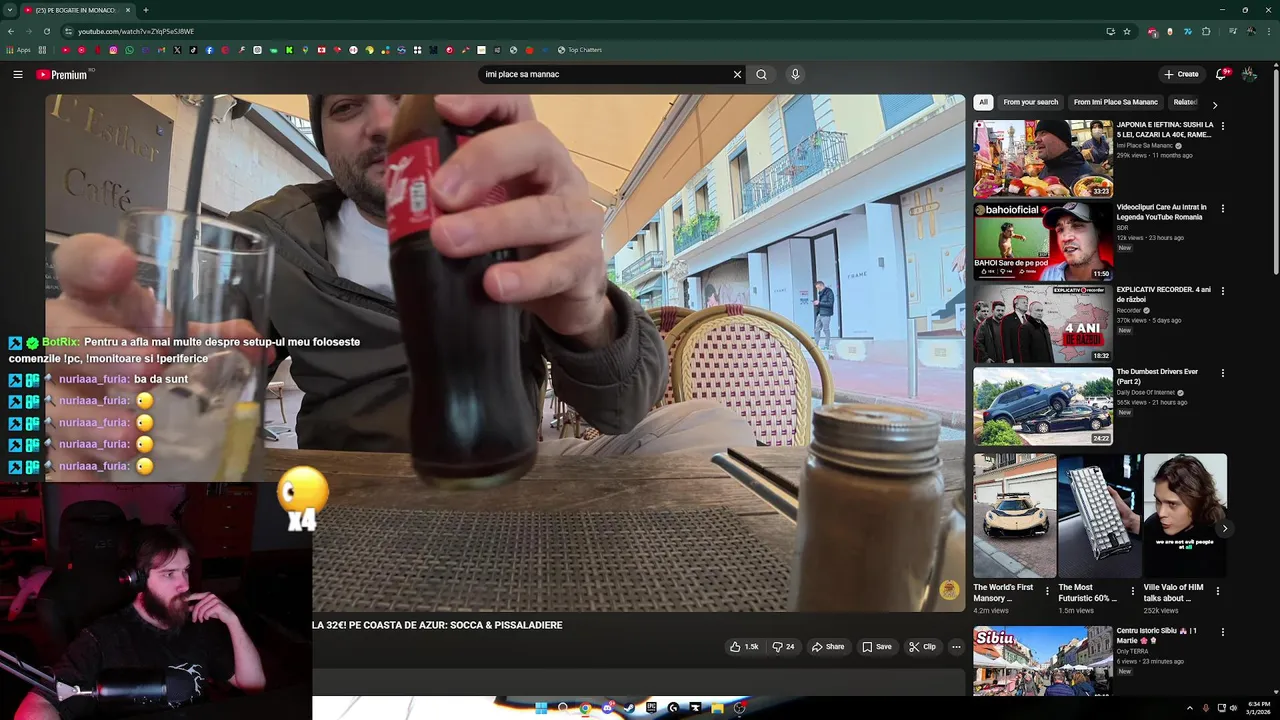1280x720 pixels.
Task: Open the 'Imi Place Sa Mananc' channel link
Action: click(x=1145, y=146)
